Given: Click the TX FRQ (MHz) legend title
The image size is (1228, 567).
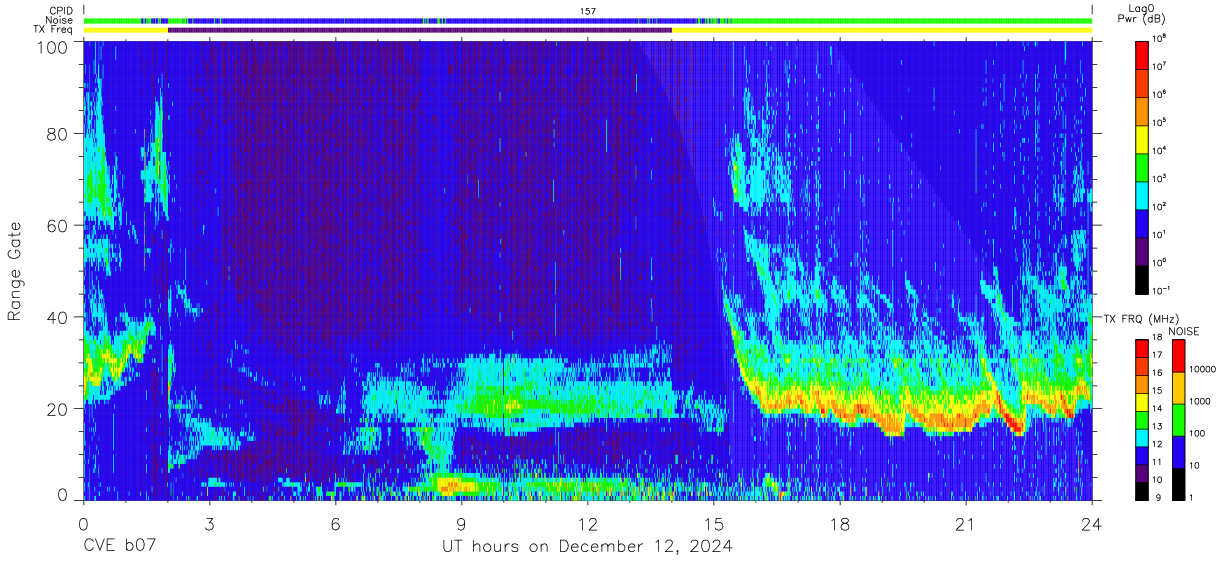Looking at the screenshot, I should tap(1143, 318).
